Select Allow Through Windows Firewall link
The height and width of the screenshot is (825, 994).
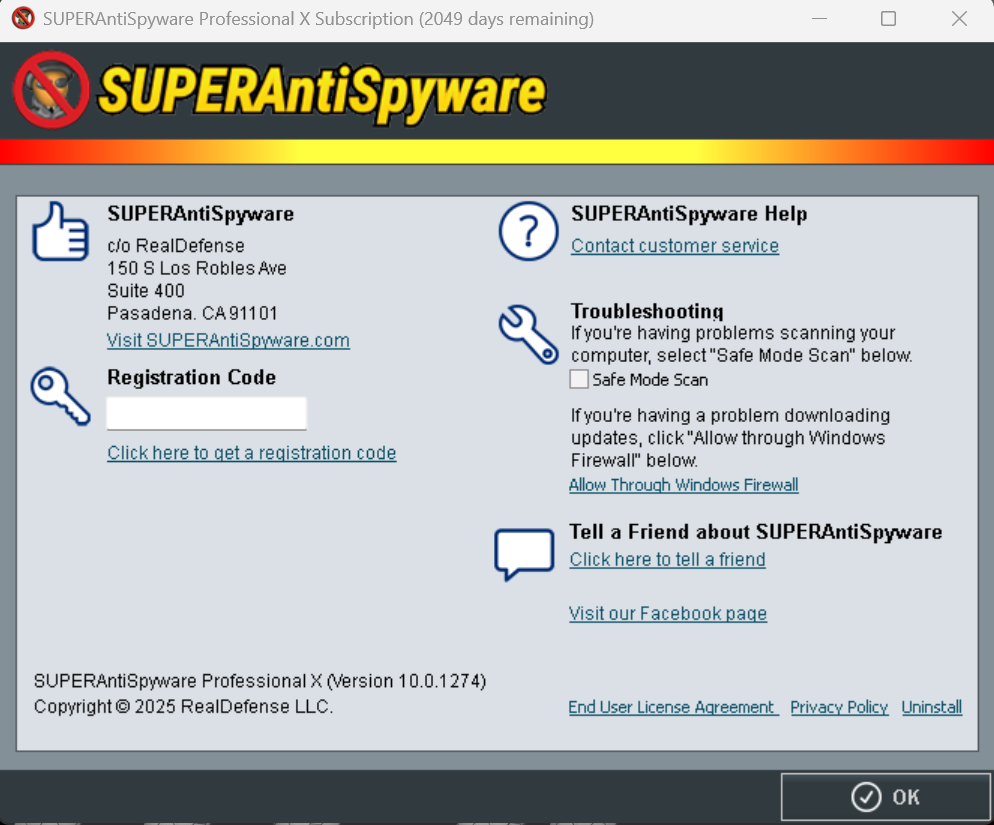[x=683, y=485]
